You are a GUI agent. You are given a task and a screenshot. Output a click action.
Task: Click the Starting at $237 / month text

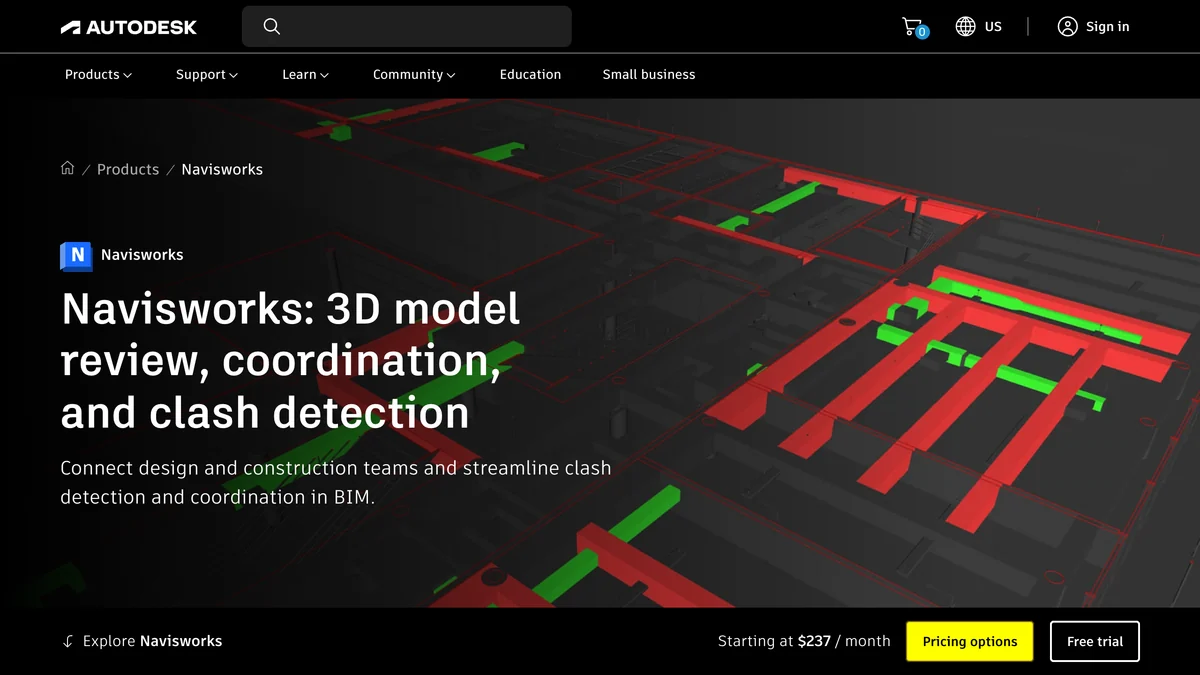pyautogui.click(x=804, y=642)
